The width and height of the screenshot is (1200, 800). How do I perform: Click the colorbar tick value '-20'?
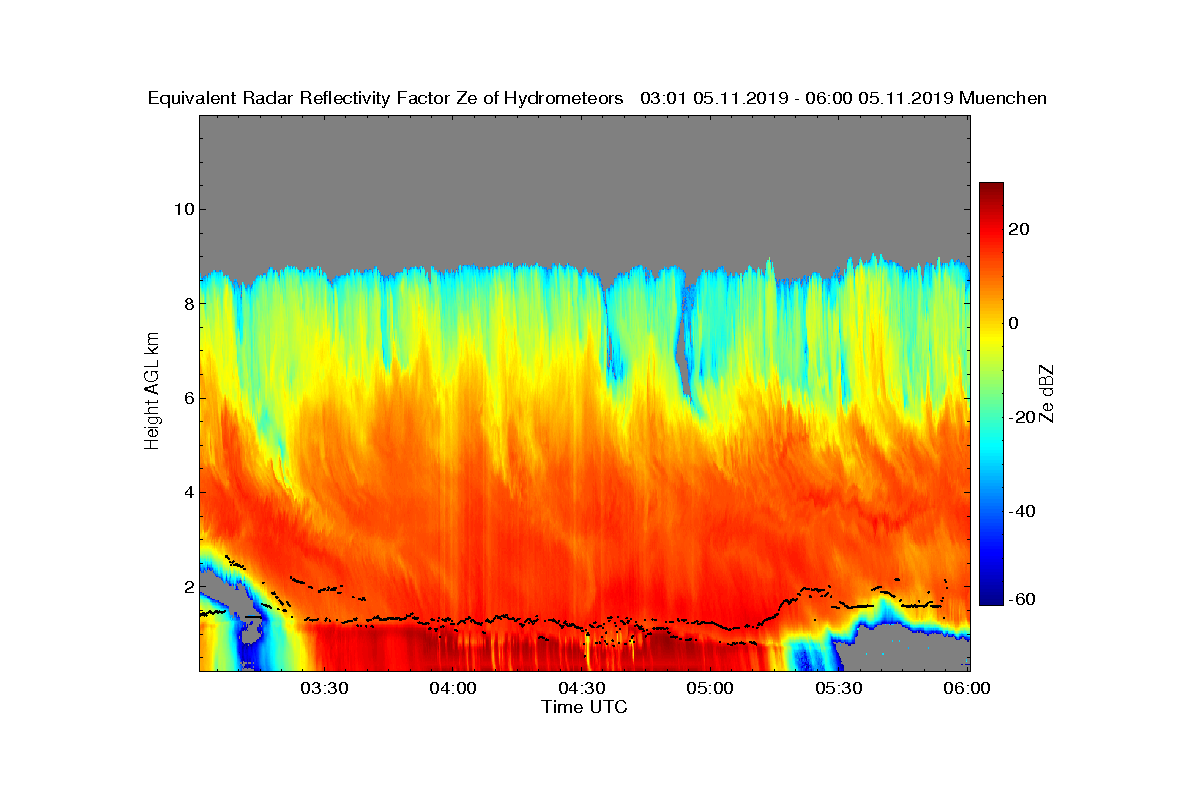tap(1020, 418)
